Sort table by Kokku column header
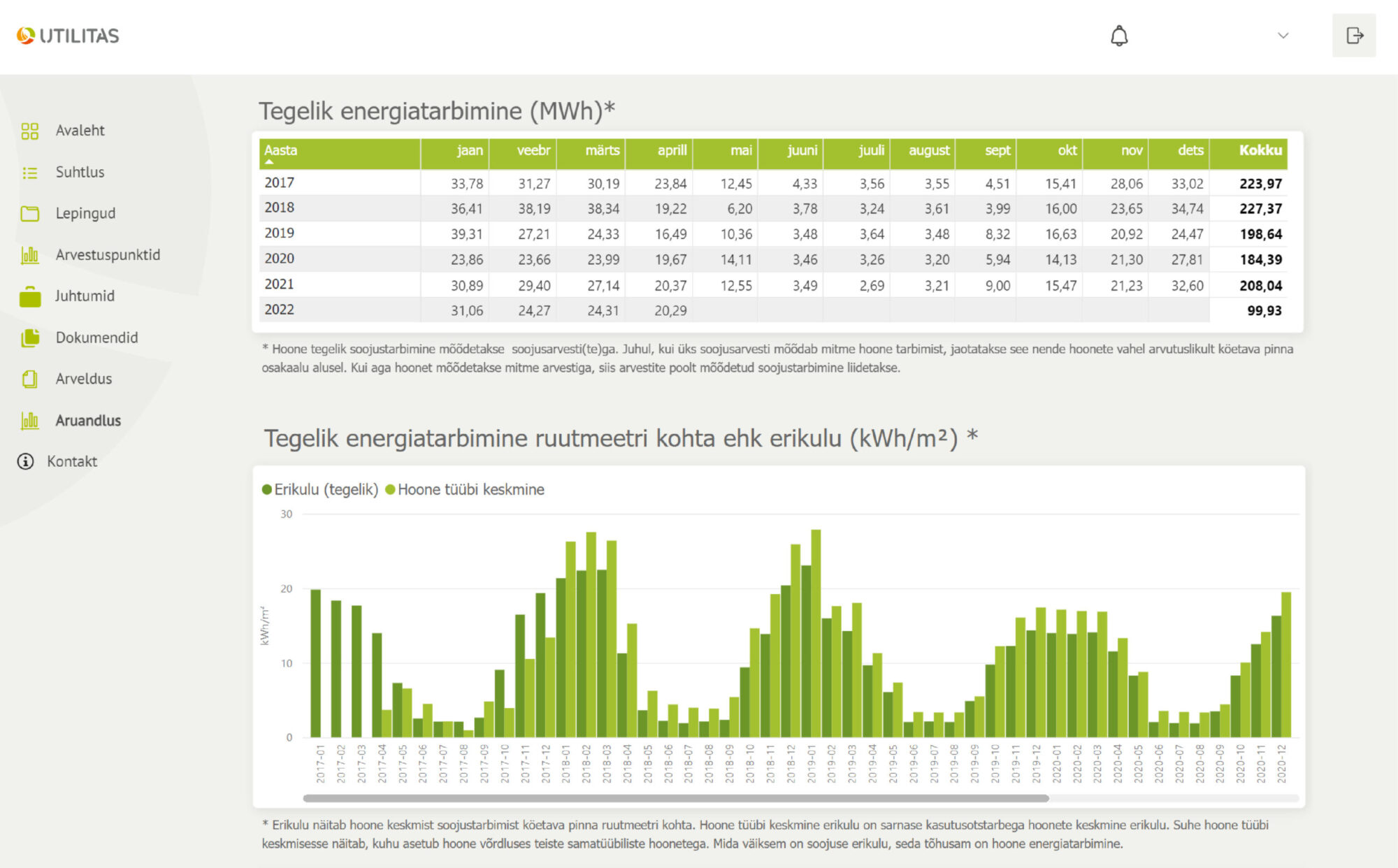Viewport: 1398px width, 868px height. [x=1260, y=150]
